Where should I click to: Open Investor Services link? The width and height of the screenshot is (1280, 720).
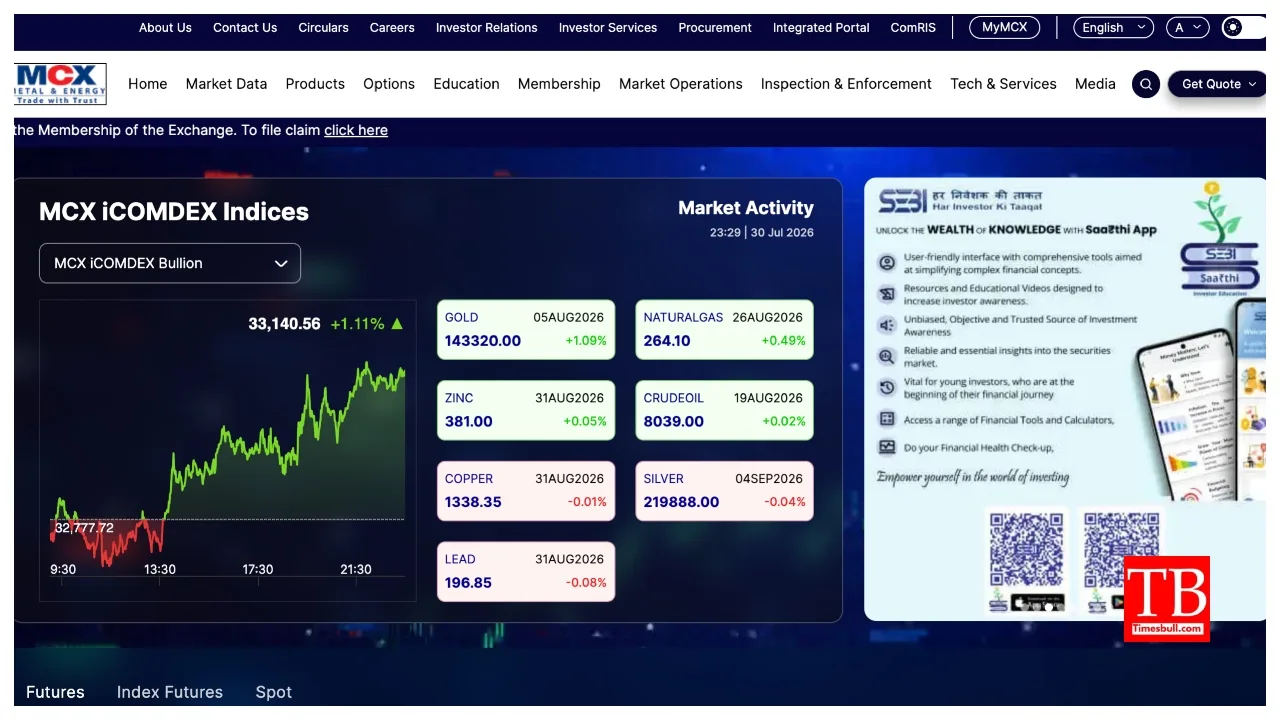[x=608, y=27]
